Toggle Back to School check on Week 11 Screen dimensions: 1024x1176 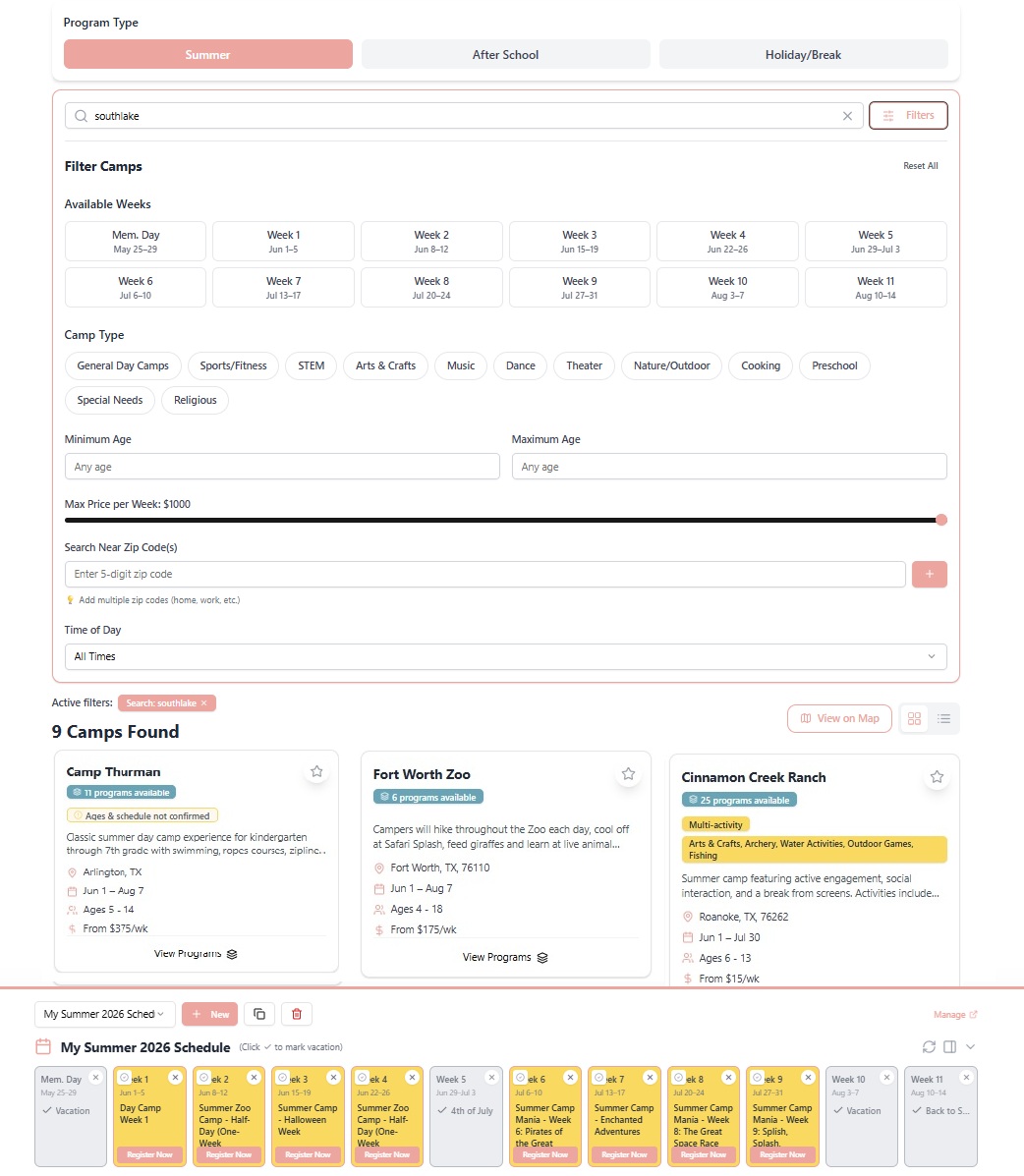917,1111
